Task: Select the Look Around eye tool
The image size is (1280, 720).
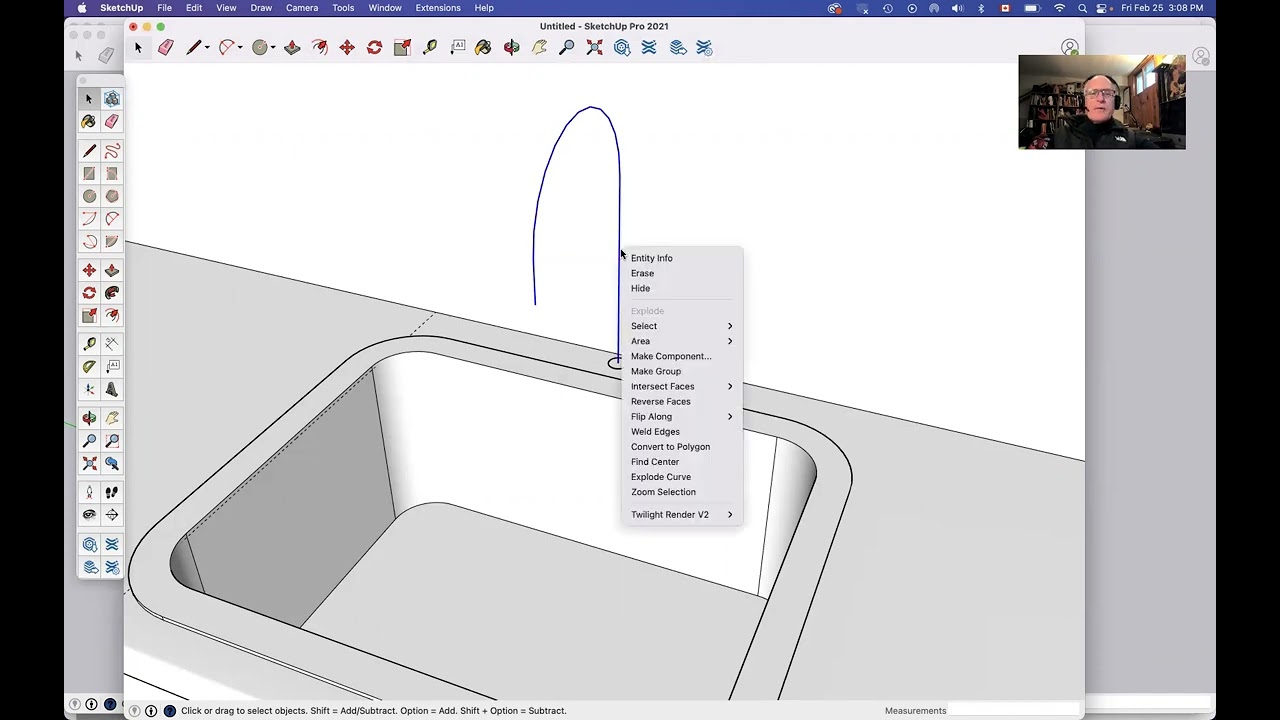Action: (89, 515)
